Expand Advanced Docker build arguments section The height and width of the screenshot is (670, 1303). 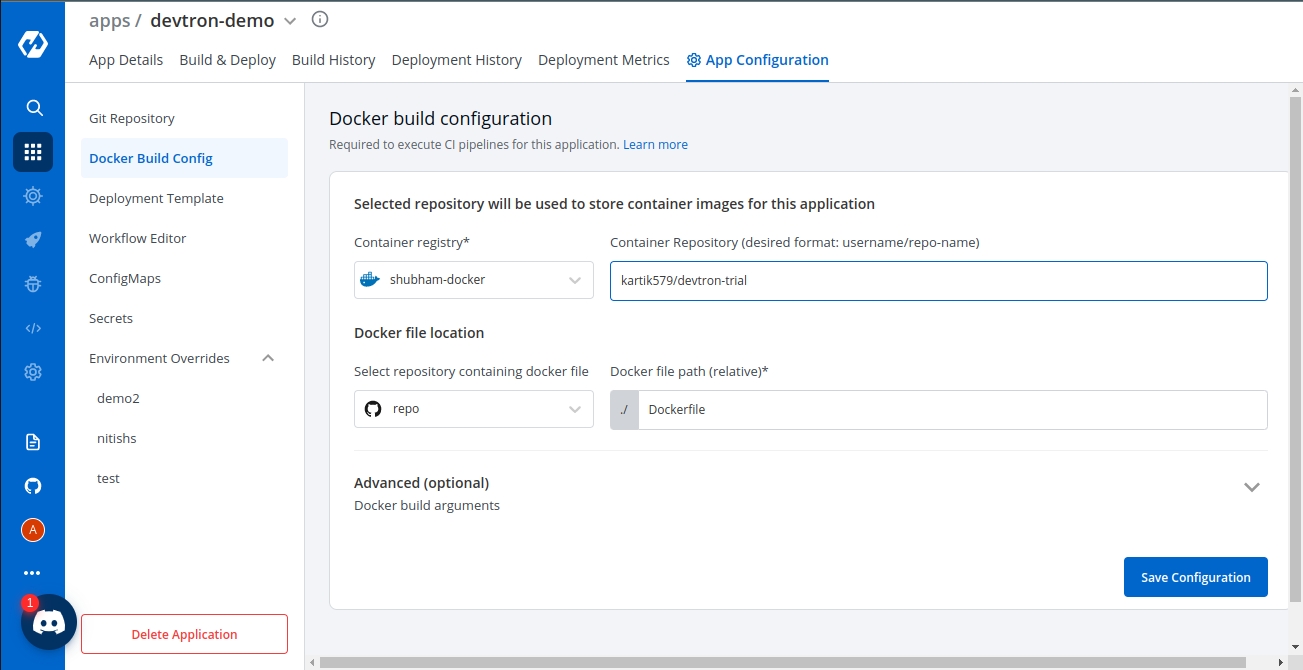coord(1251,487)
